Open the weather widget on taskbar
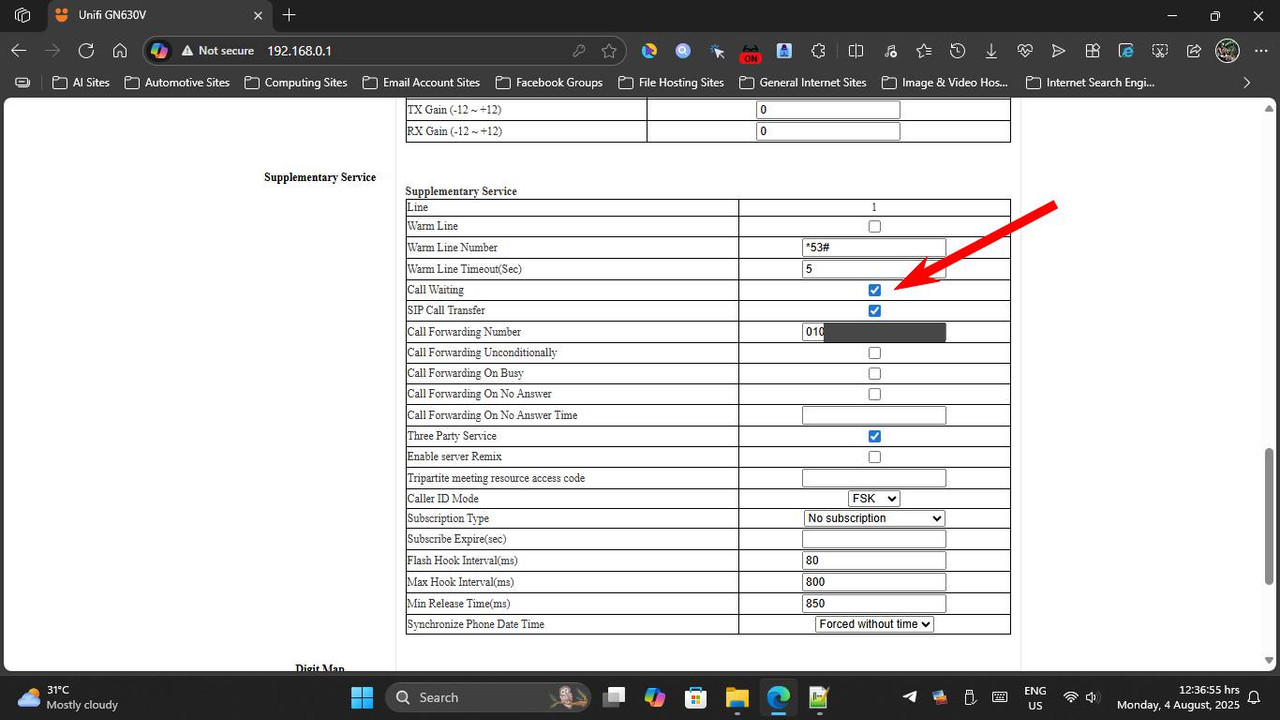1280x720 pixels. tap(68, 697)
